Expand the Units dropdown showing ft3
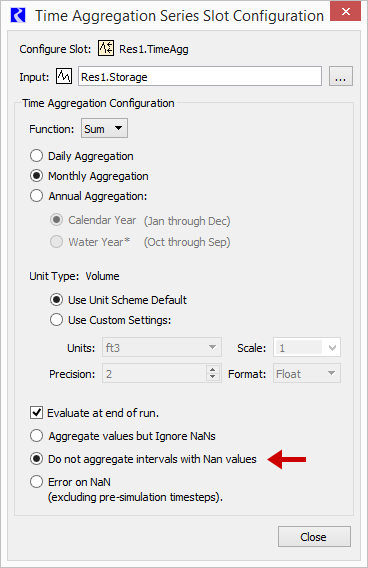This screenshot has height=568, width=368. click(162, 347)
